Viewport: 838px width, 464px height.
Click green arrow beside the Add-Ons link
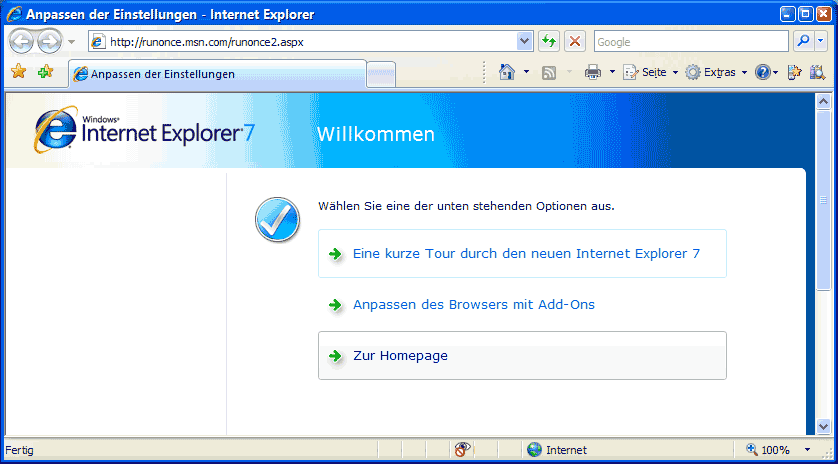pos(335,305)
